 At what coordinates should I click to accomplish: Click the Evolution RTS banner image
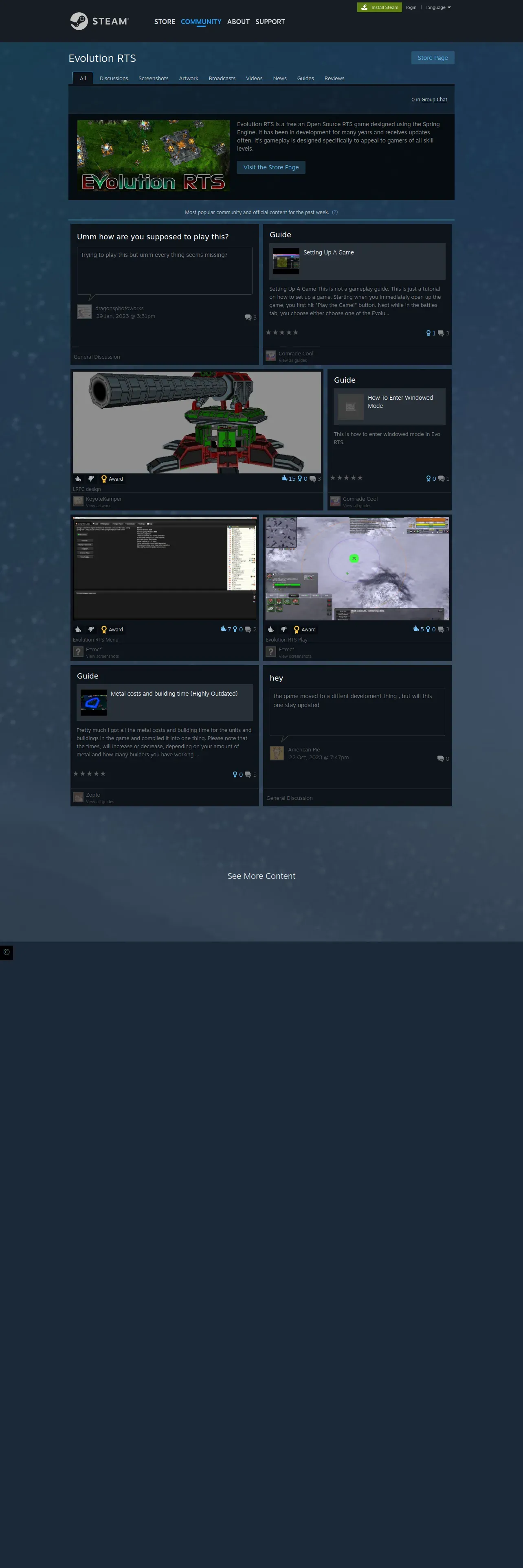tap(154, 156)
